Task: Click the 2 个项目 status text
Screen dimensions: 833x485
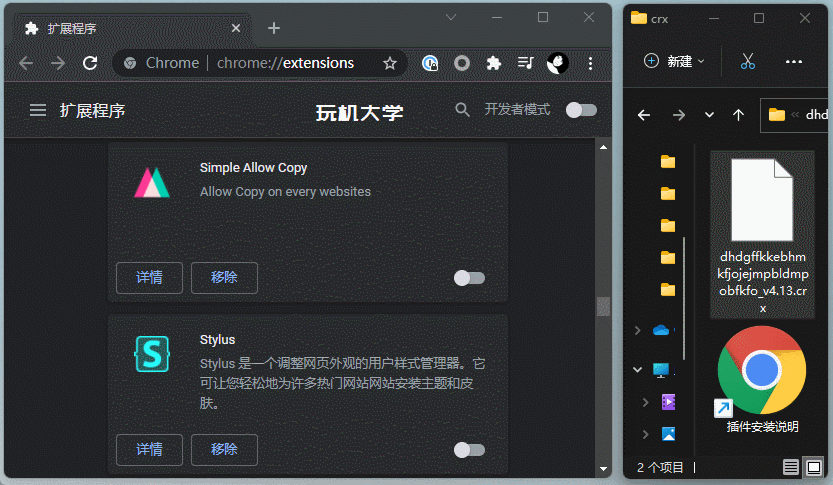Action: coord(660,467)
